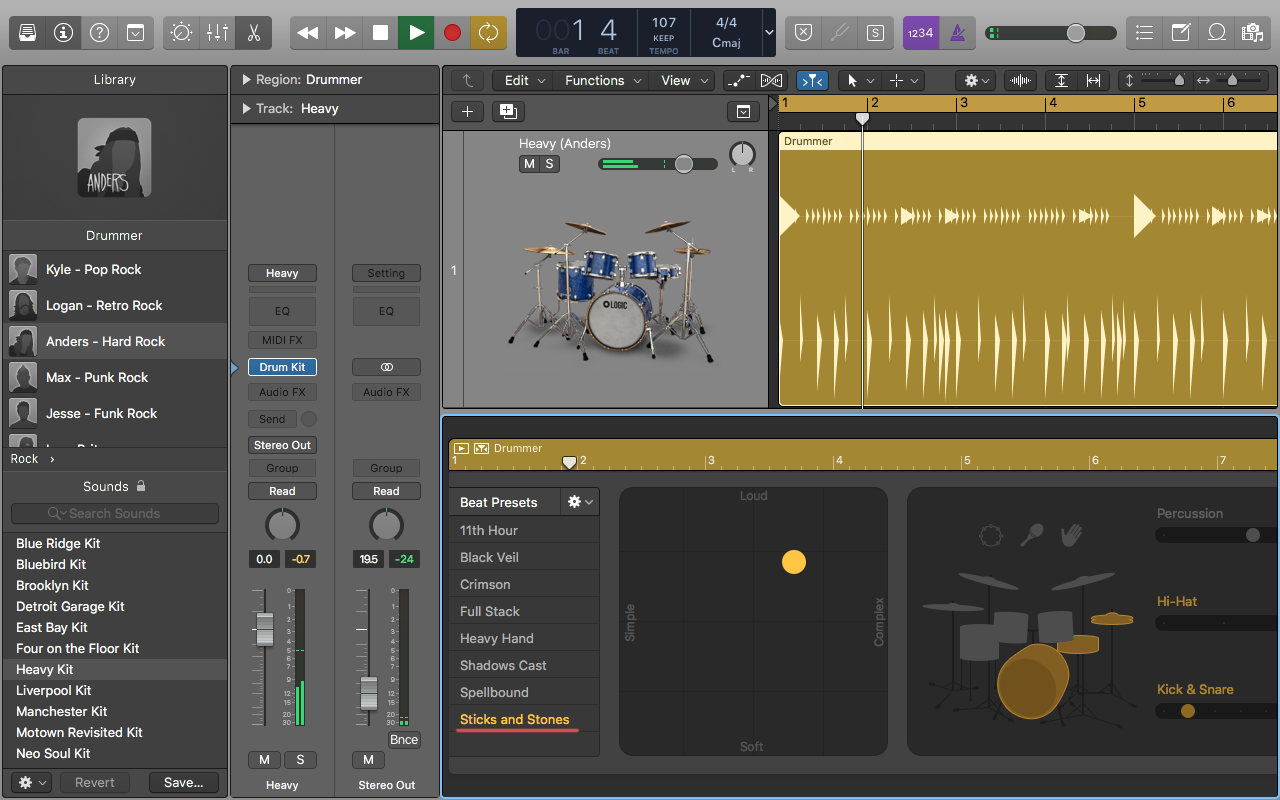Click the Save... button in Library

pyautogui.click(x=184, y=782)
